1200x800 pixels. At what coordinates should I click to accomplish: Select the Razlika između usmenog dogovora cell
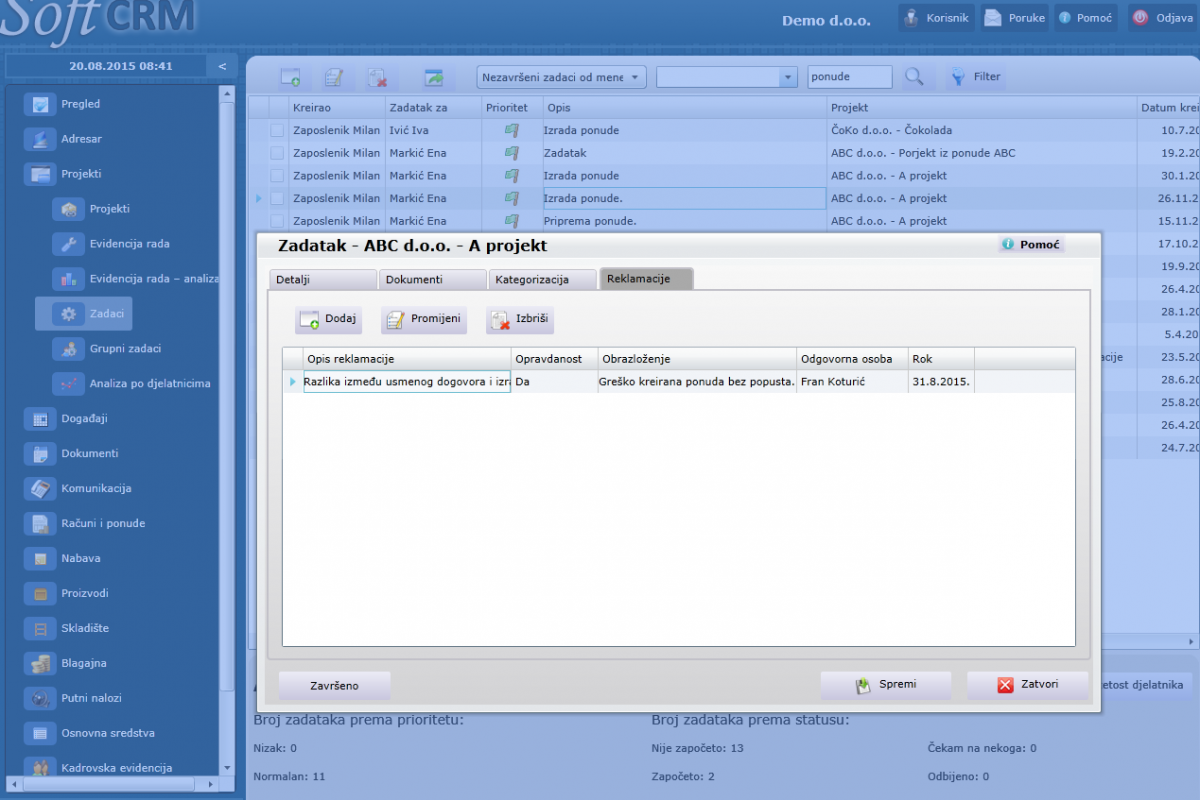(407, 381)
